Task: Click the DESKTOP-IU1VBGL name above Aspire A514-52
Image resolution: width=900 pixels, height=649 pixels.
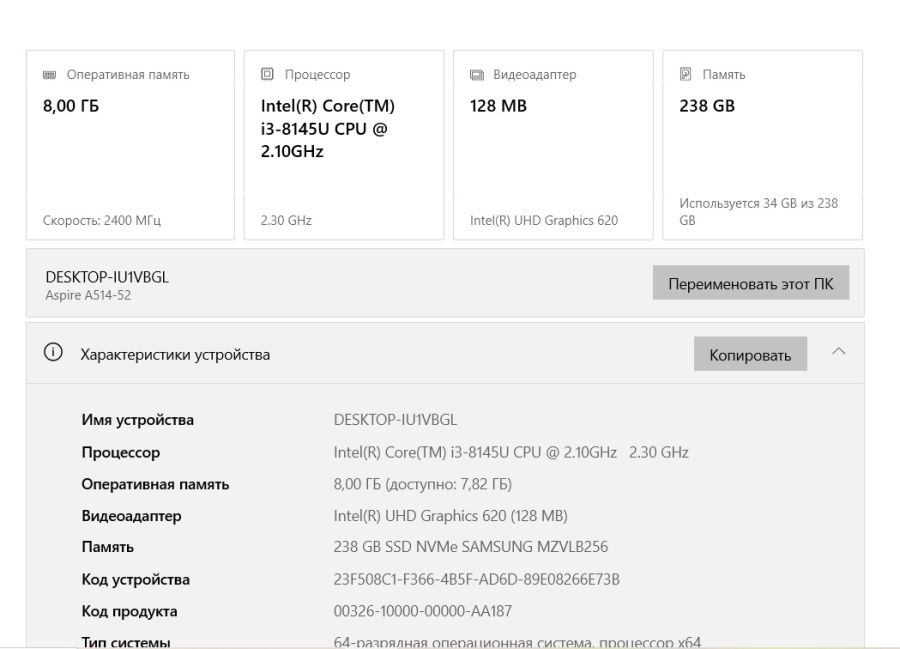Action: pos(107,277)
